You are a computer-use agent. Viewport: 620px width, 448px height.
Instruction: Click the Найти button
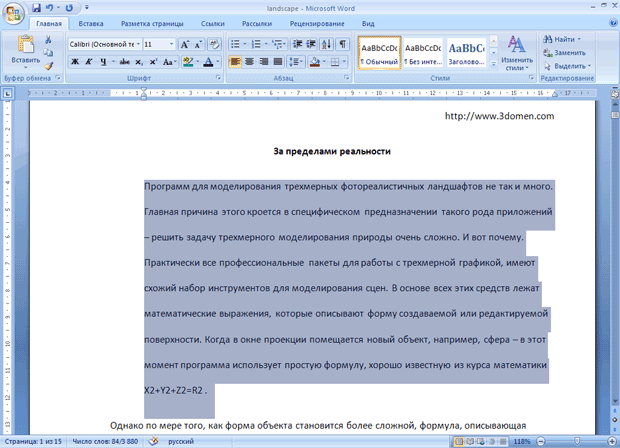pos(562,39)
